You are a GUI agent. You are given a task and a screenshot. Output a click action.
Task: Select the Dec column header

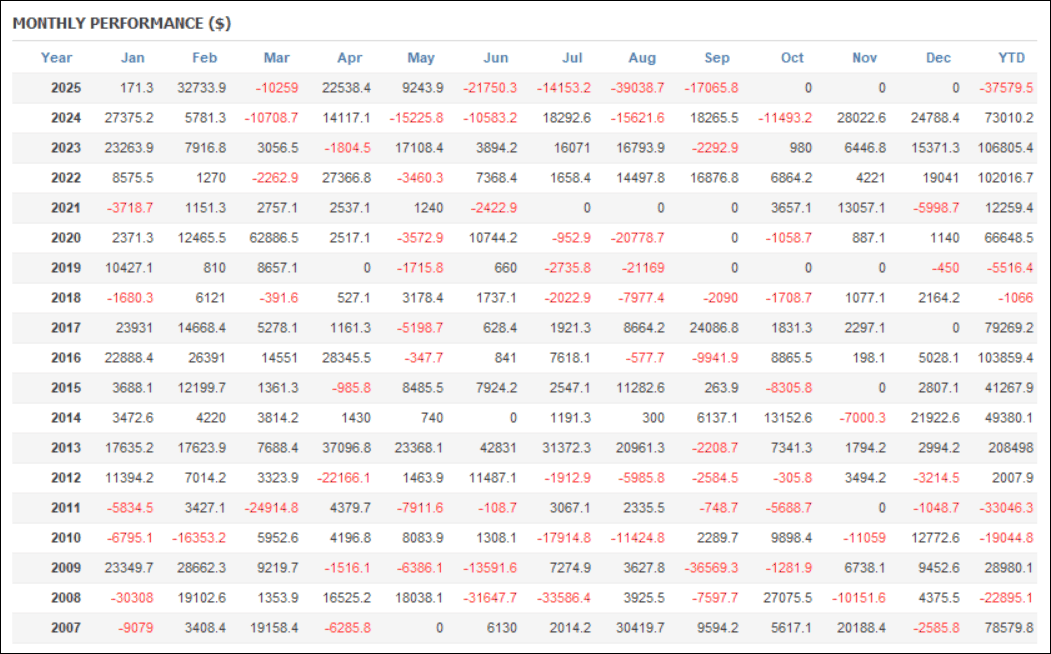(938, 58)
